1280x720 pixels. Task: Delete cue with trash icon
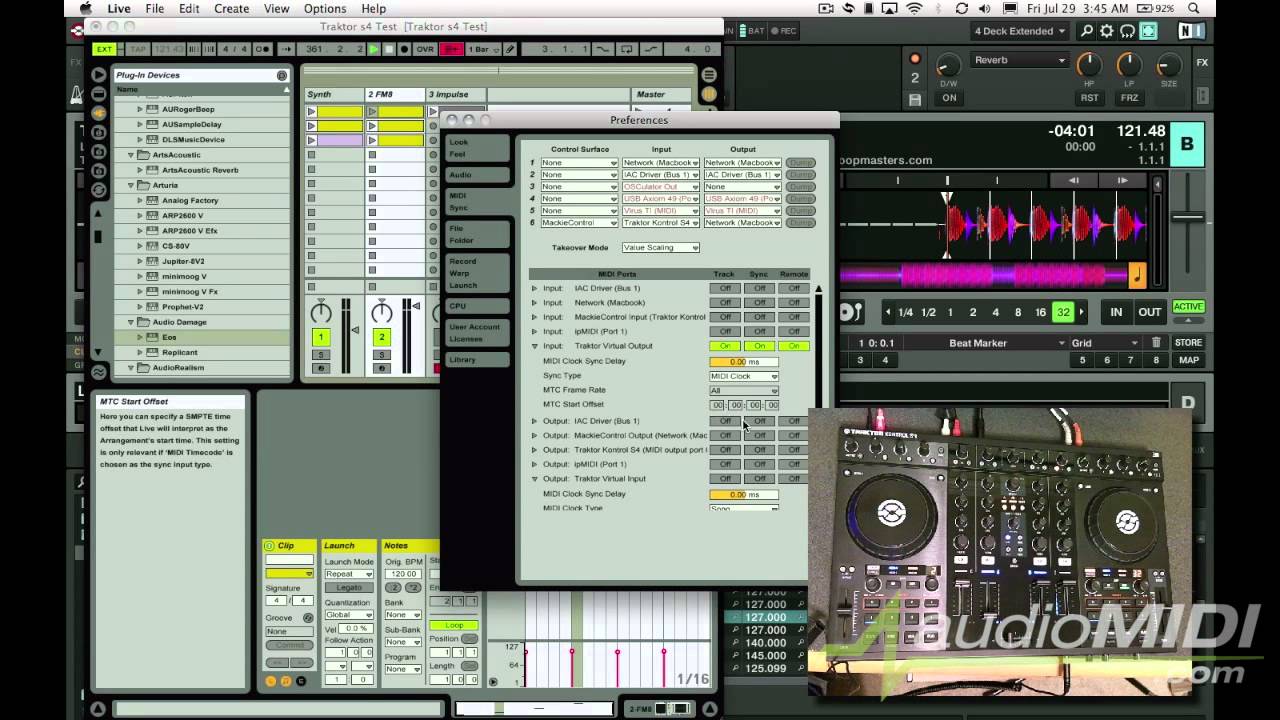click(1156, 343)
